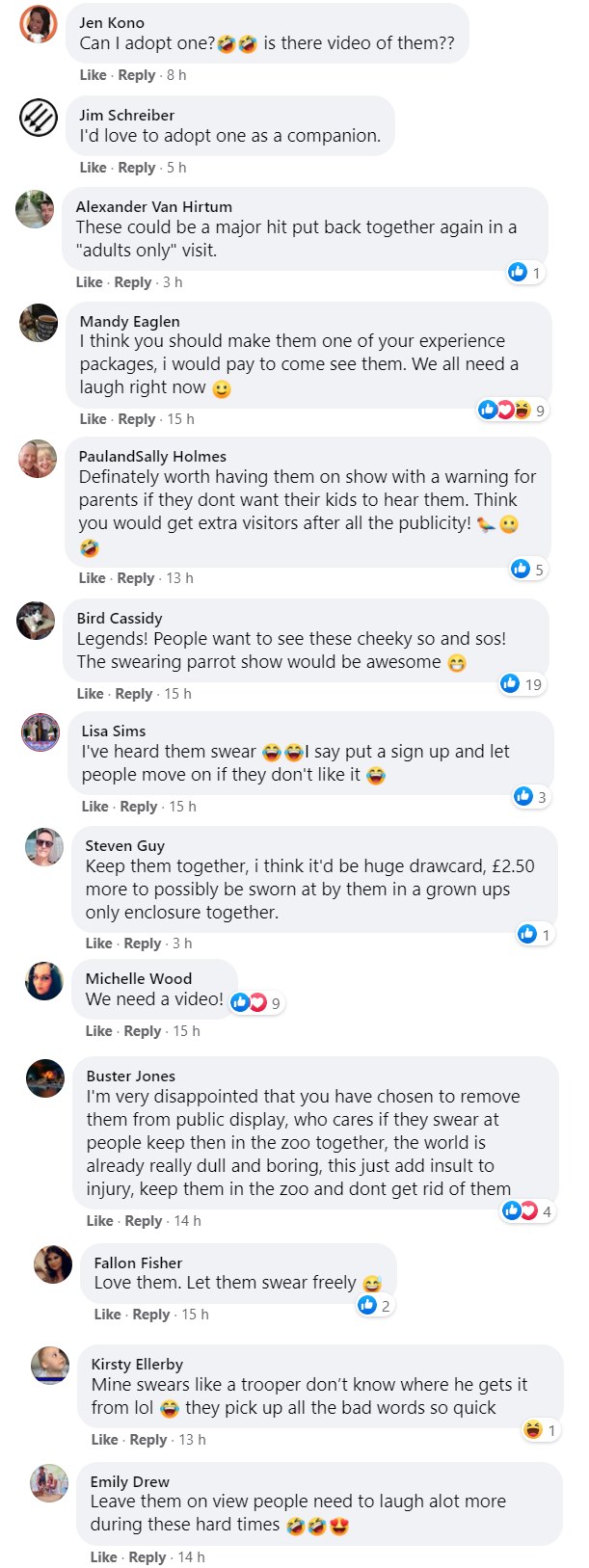The image size is (589, 1568).
Task: Click thumbs-up count on Lisa Sims's comment
Action: [x=531, y=797]
